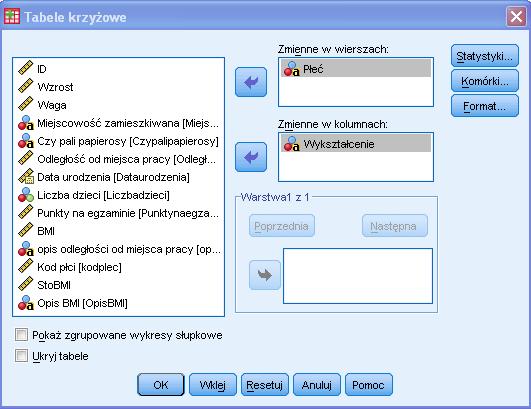Click the arrow button to move the column variable back
This screenshot has width=531, height=409.
coord(251,157)
